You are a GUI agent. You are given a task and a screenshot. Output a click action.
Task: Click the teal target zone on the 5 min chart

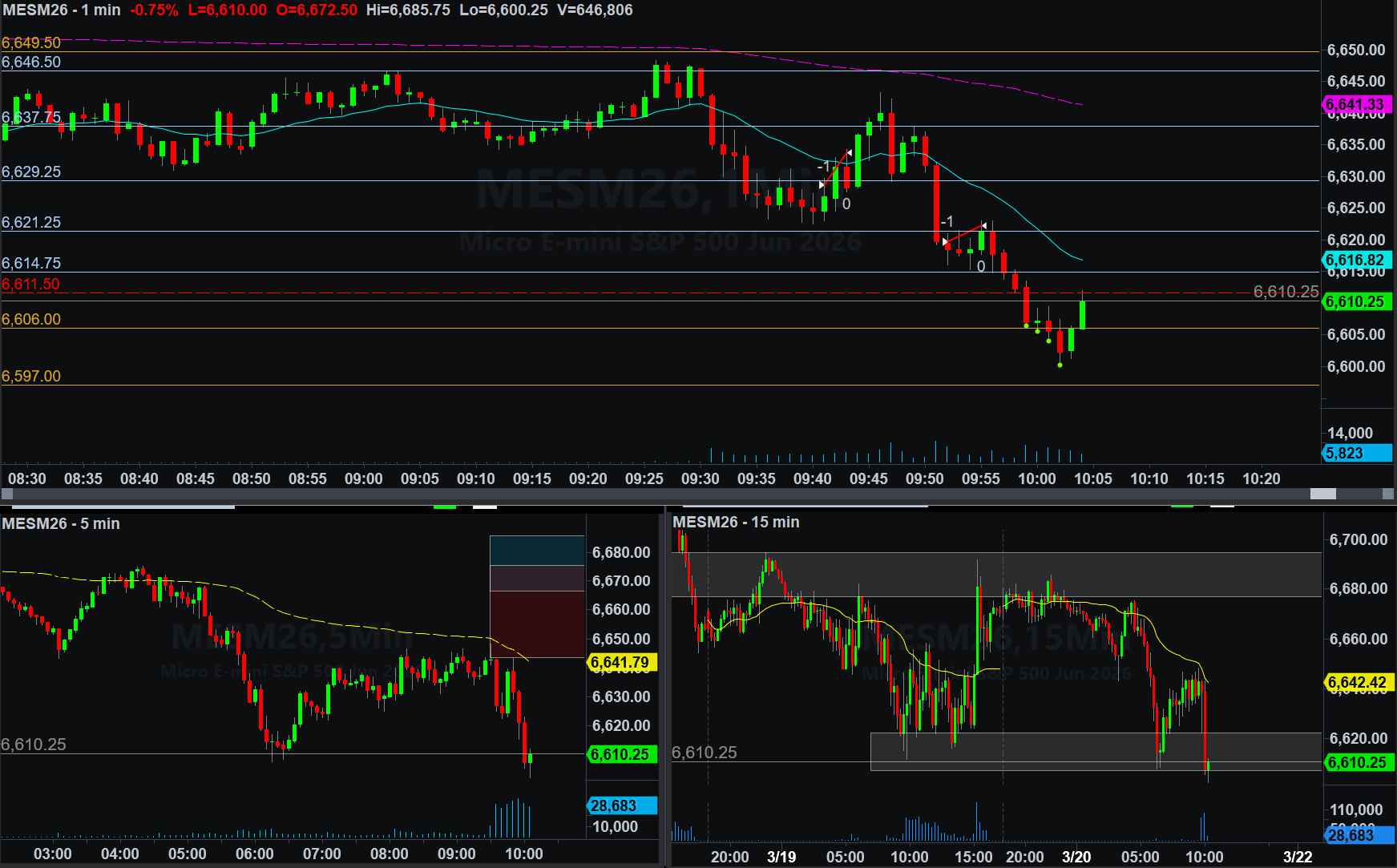(537, 551)
